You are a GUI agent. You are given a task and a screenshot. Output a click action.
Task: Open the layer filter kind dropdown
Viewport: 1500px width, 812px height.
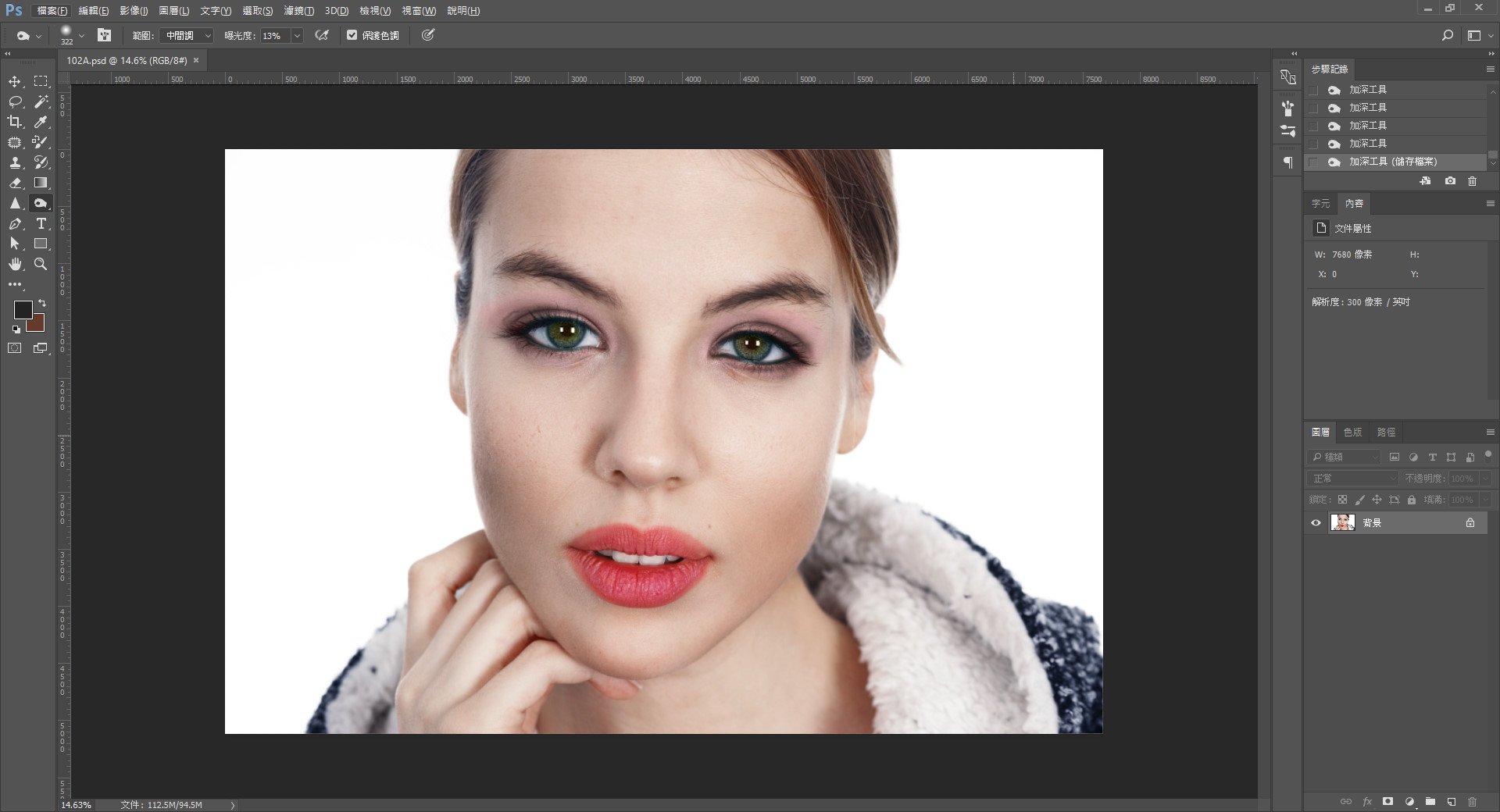coord(1343,457)
